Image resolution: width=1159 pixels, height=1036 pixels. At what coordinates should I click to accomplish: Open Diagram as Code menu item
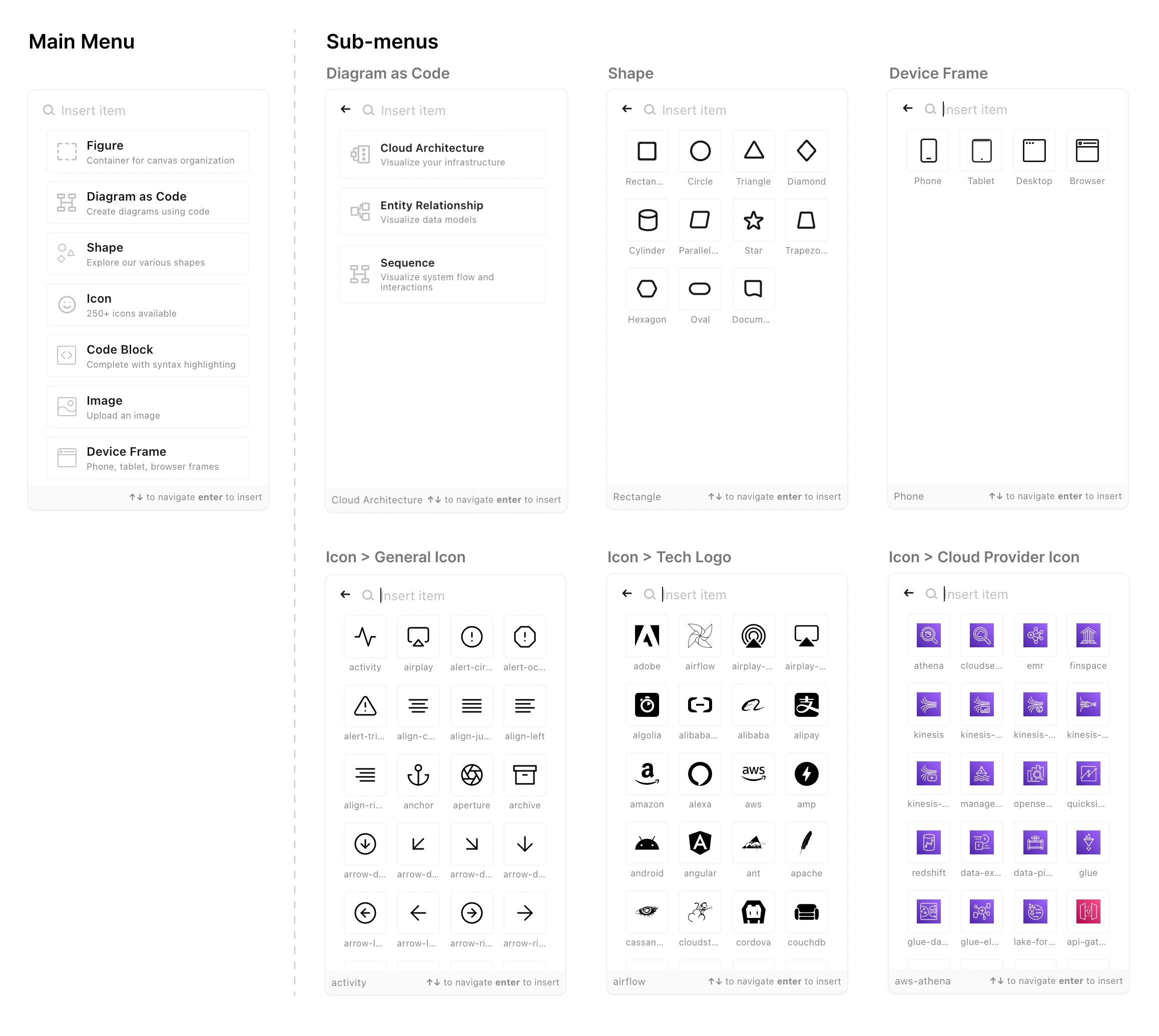[x=148, y=203]
